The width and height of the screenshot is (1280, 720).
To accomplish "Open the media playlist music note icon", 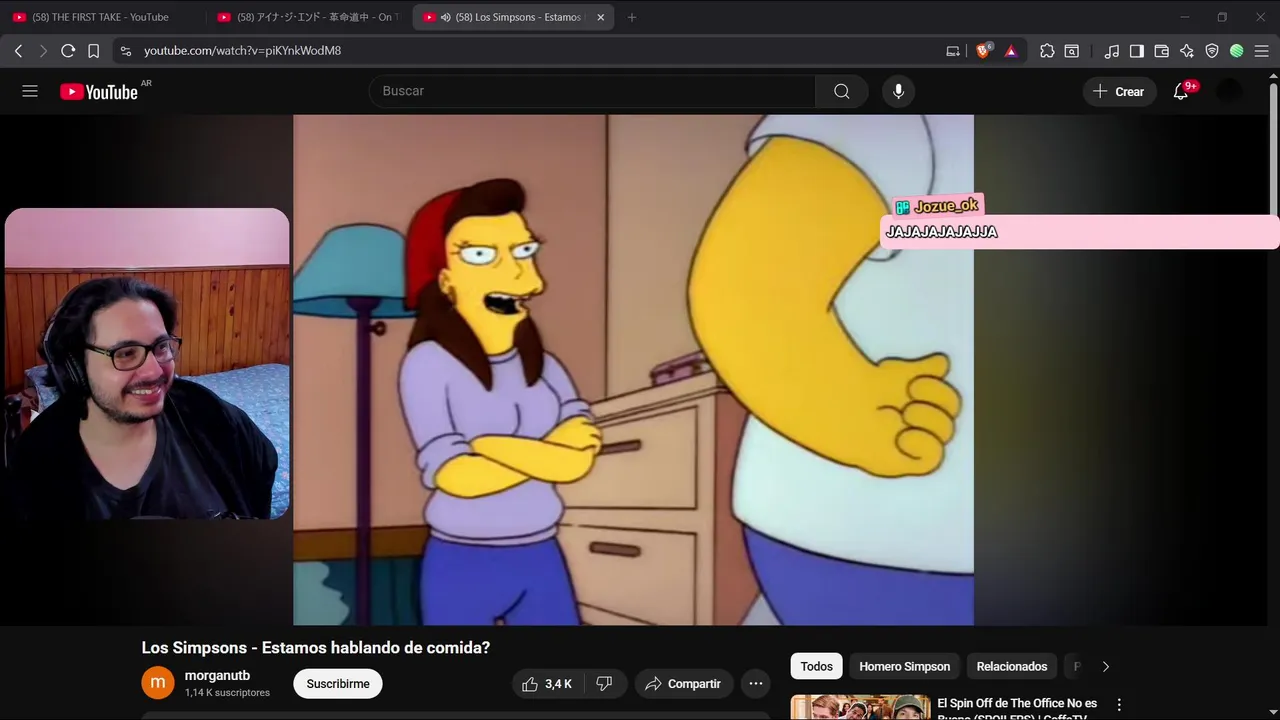I will pyautogui.click(x=1112, y=51).
